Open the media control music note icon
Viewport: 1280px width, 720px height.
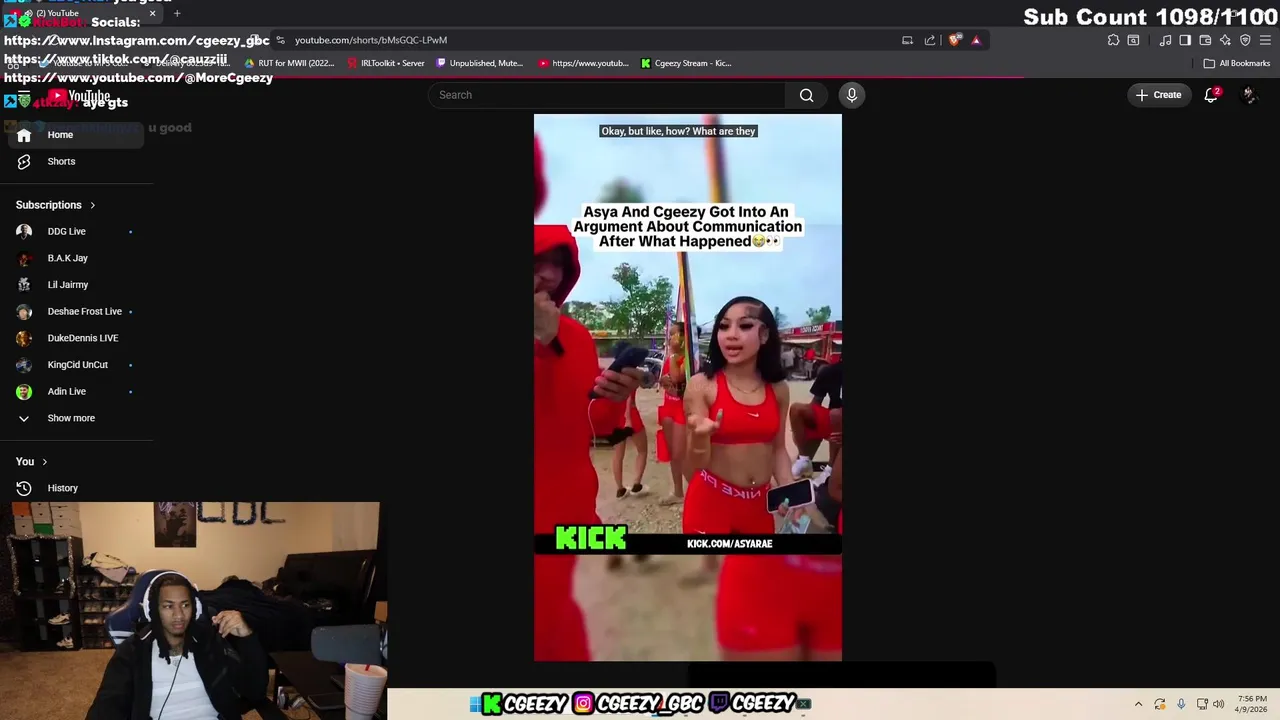pos(1165,40)
